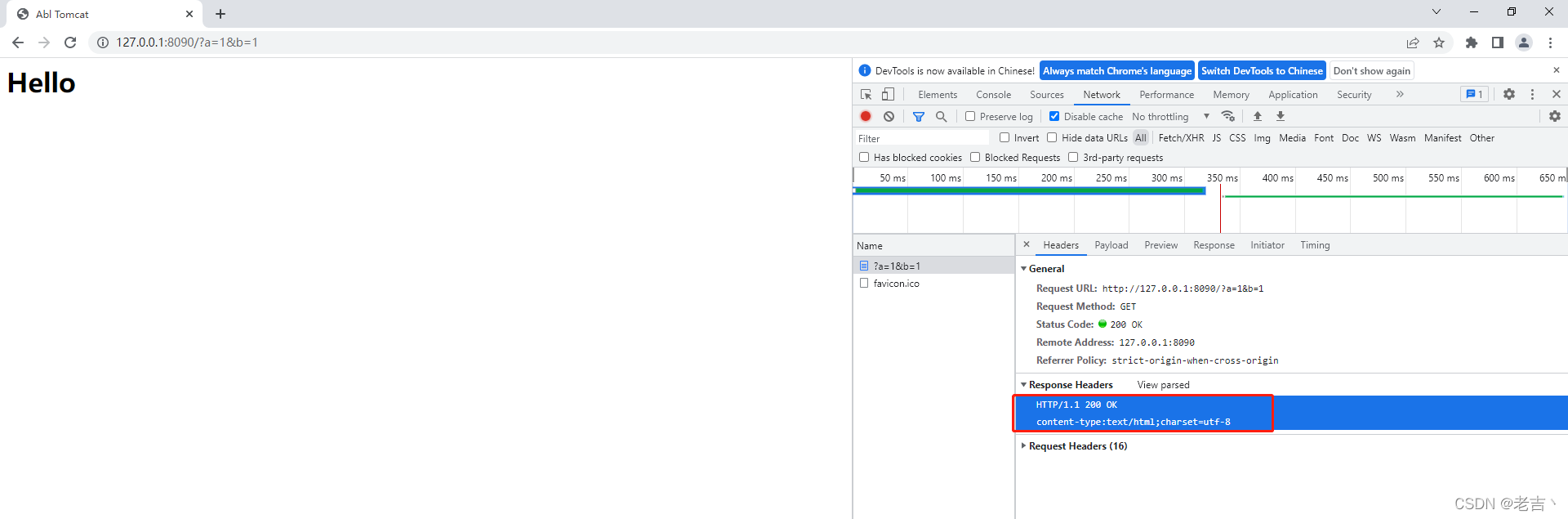Open the Application tab
Image resolution: width=1568 pixels, height=519 pixels.
click(1293, 95)
